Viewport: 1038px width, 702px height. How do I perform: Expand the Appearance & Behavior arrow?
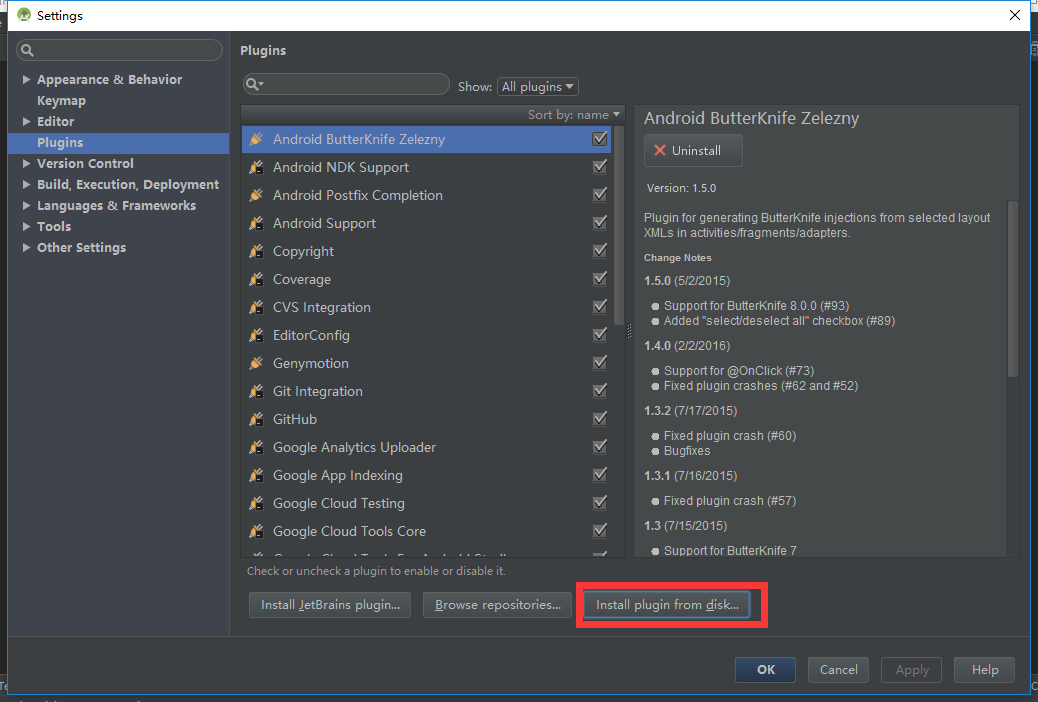point(26,79)
